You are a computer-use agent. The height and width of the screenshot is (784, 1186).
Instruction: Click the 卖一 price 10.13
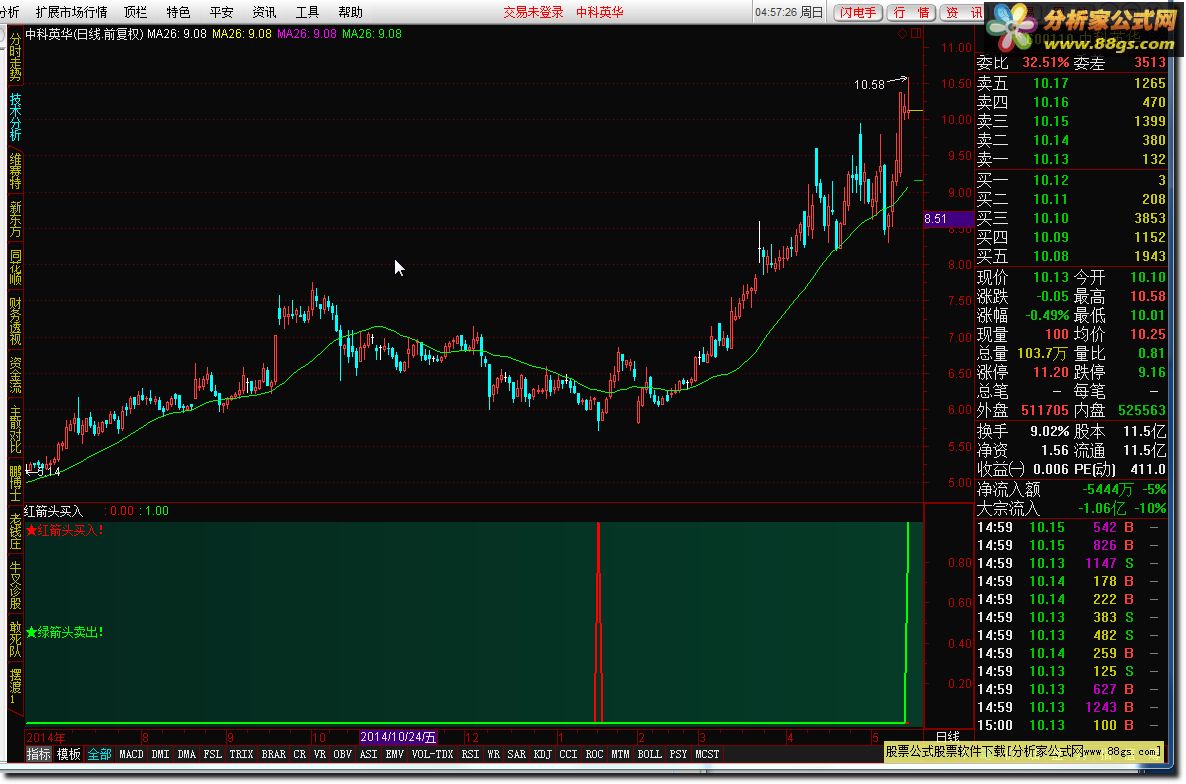[1051, 159]
